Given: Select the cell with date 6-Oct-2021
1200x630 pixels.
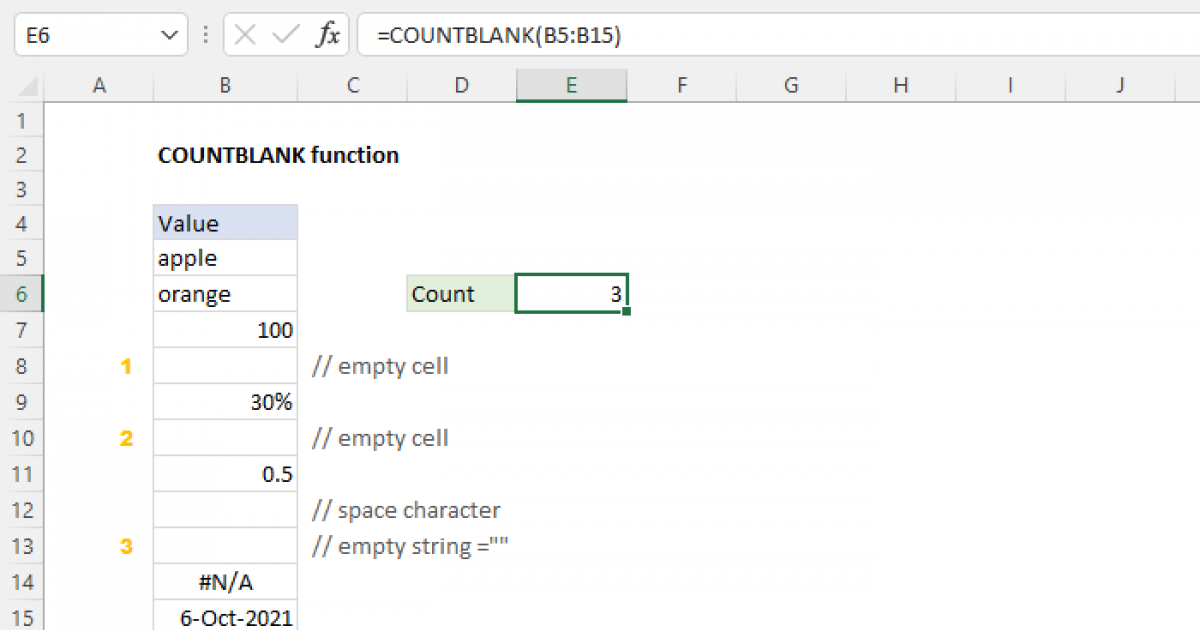Looking at the screenshot, I should click(x=225, y=617).
